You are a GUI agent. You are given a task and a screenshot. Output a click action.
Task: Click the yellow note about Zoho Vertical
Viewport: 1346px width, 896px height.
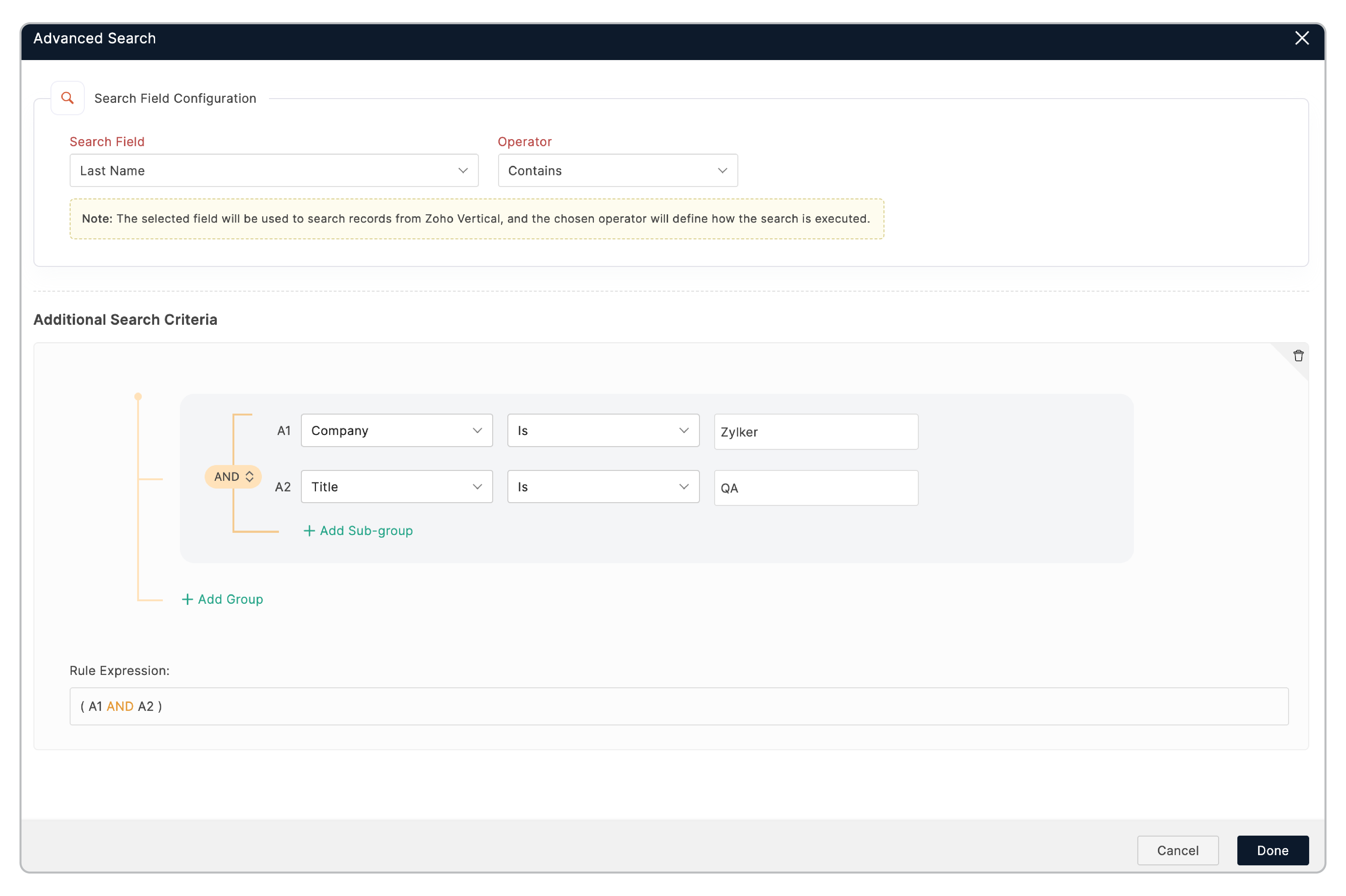pyautogui.click(x=476, y=219)
